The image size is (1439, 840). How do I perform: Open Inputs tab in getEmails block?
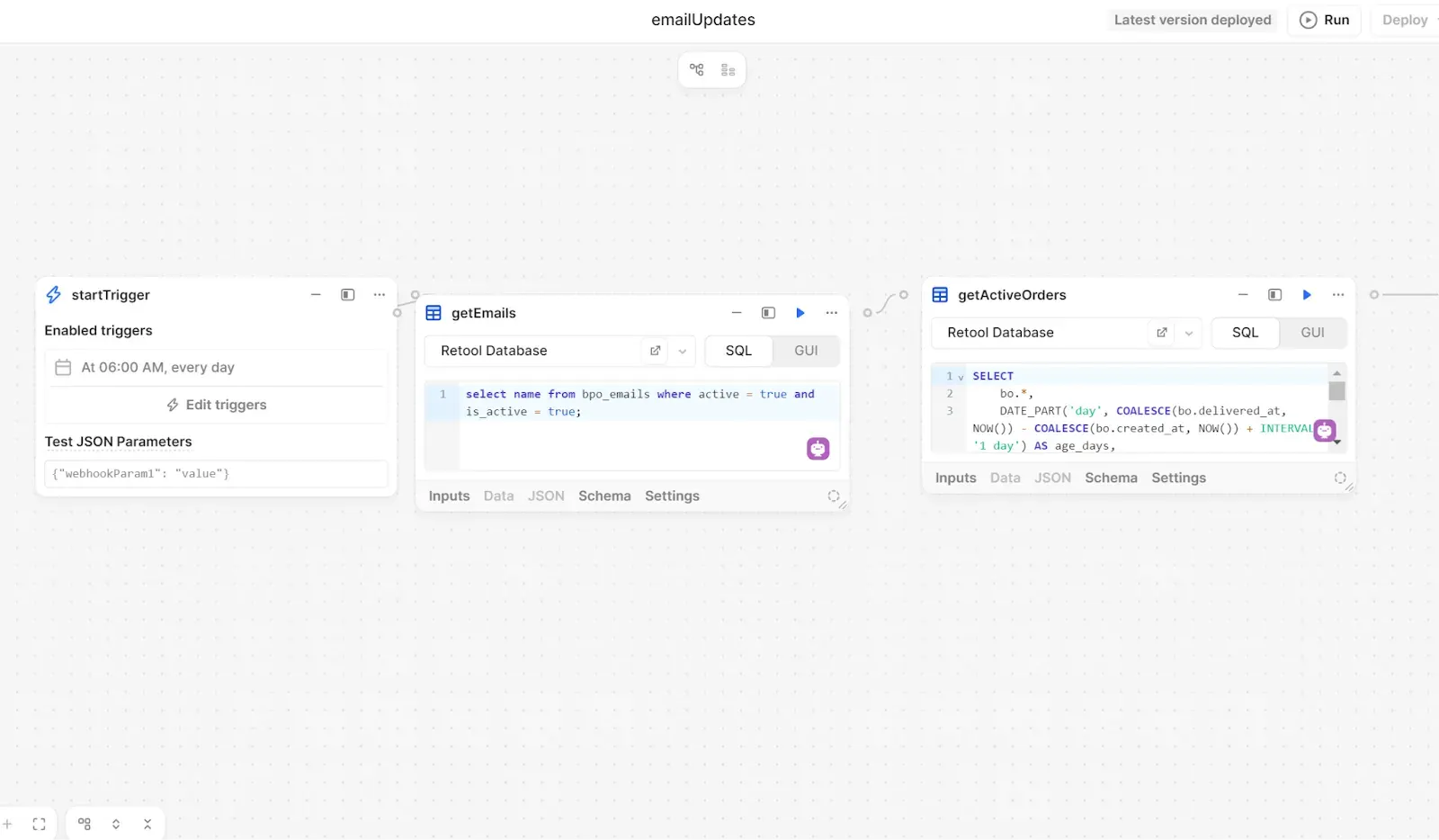449,496
